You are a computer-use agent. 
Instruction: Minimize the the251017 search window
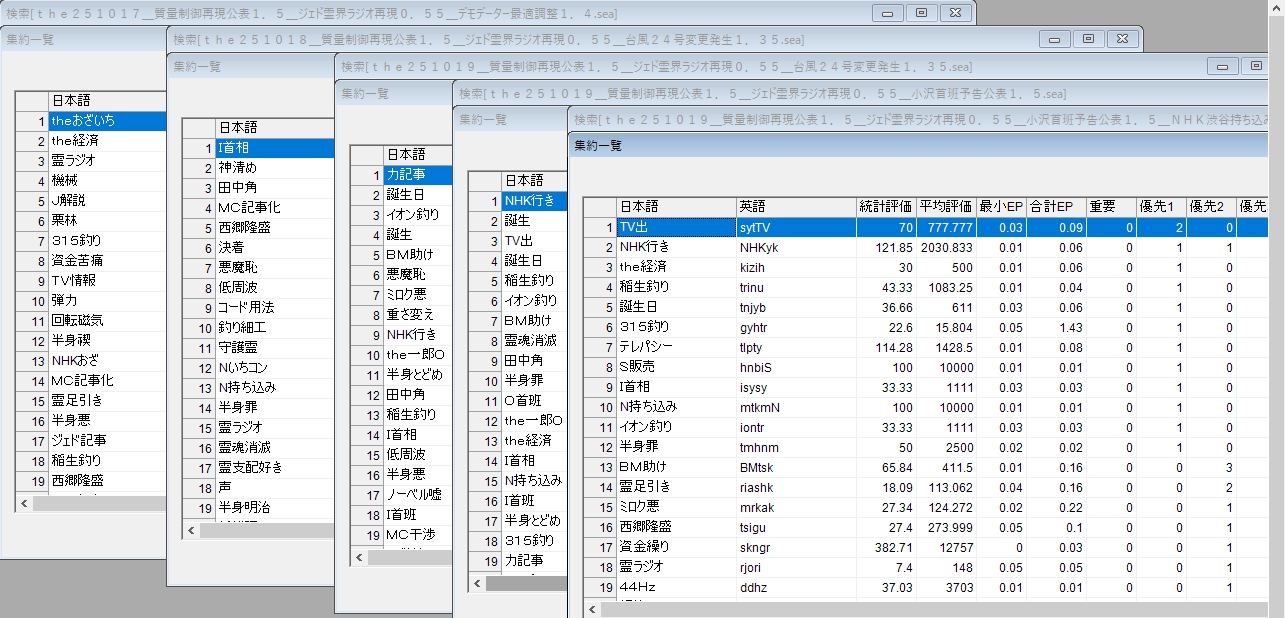click(886, 13)
